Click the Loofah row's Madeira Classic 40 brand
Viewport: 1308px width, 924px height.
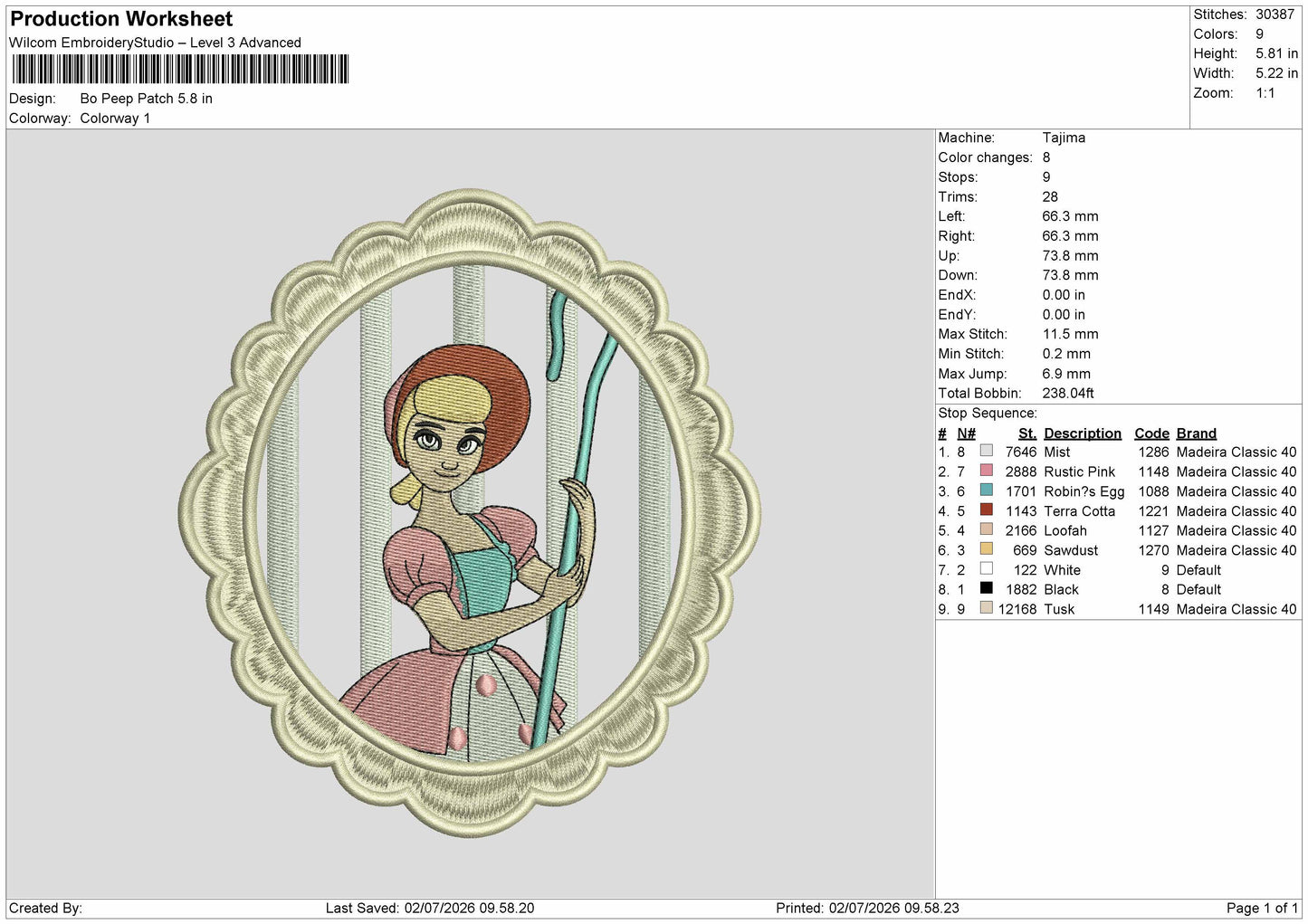coord(1236,530)
